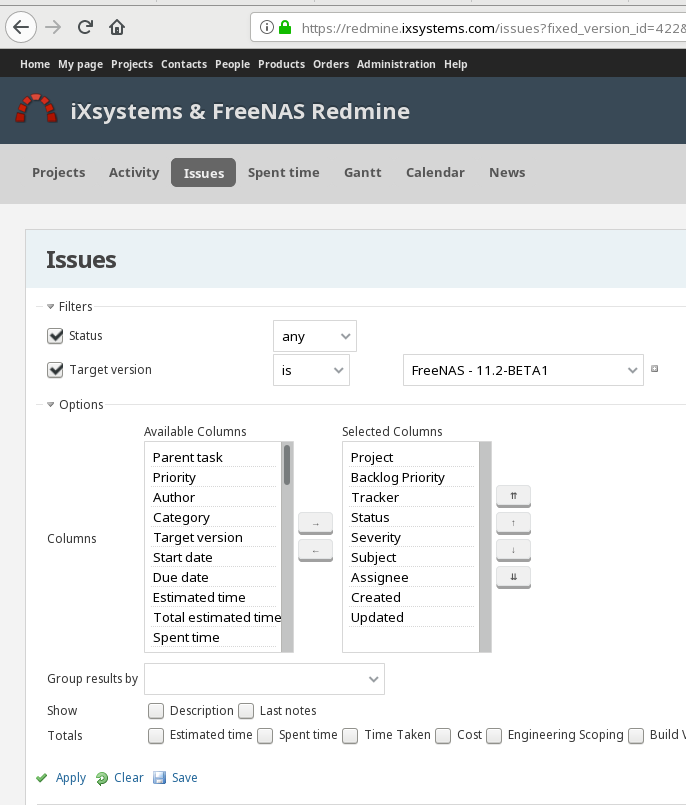This screenshot has width=686, height=805.
Task: Click the Clear link
Action: [128, 778]
